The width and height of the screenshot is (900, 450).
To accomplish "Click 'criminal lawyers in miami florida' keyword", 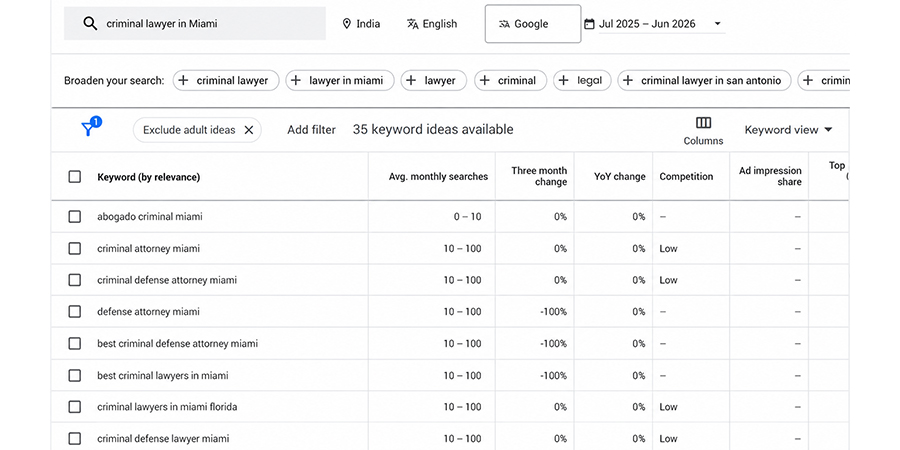I will [167, 407].
